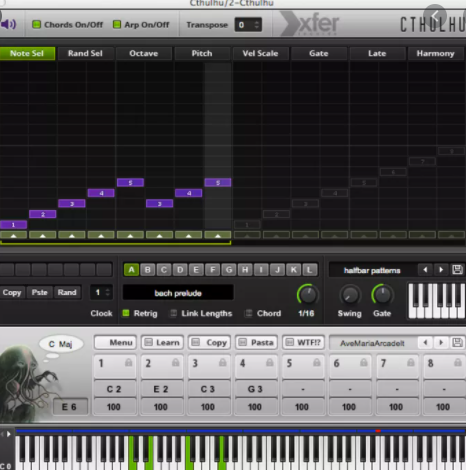
Task: Click the 1/16 rate knob
Action: pyautogui.click(x=307, y=295)
